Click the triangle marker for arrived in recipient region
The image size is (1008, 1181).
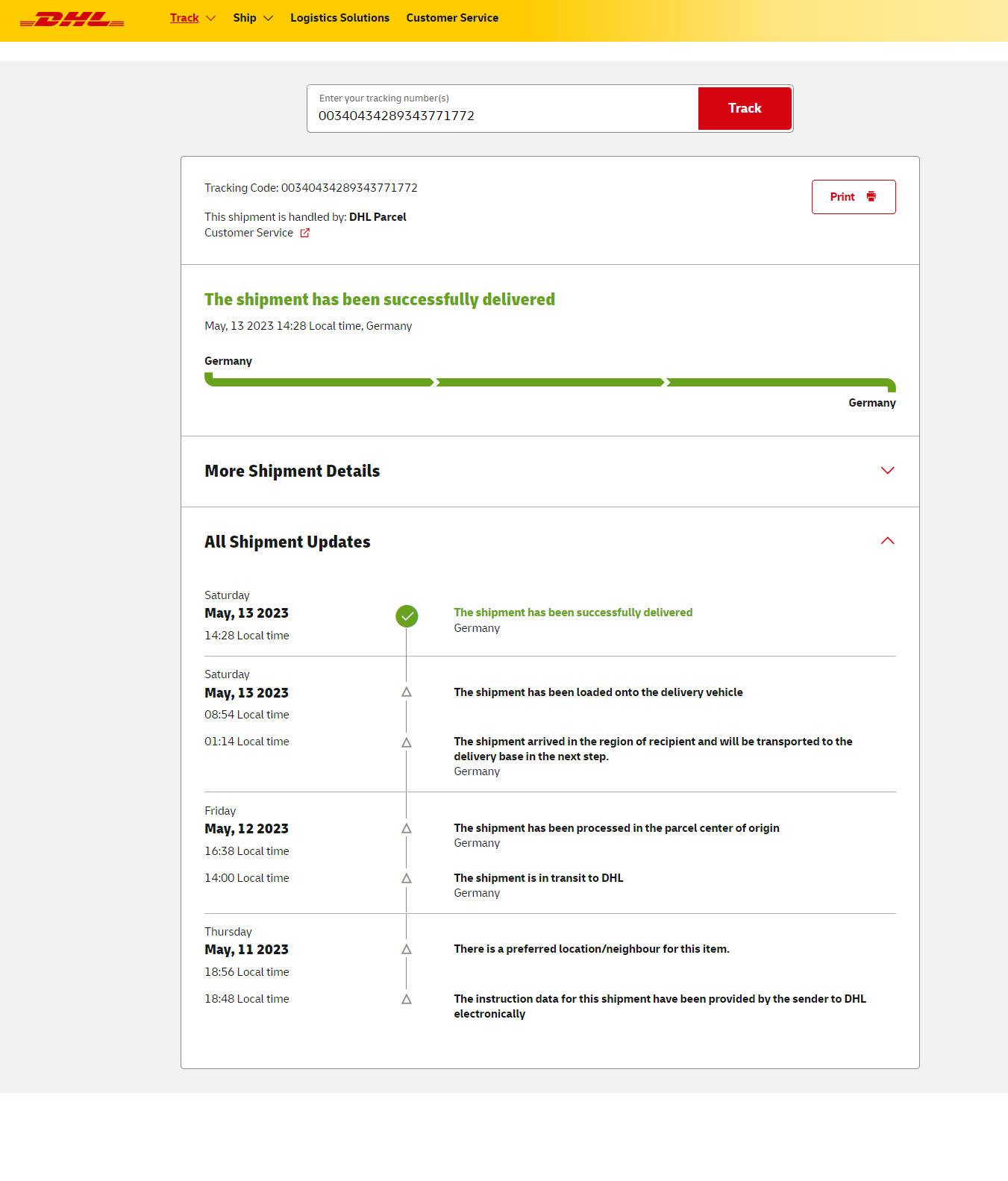[x=407, y=742]
